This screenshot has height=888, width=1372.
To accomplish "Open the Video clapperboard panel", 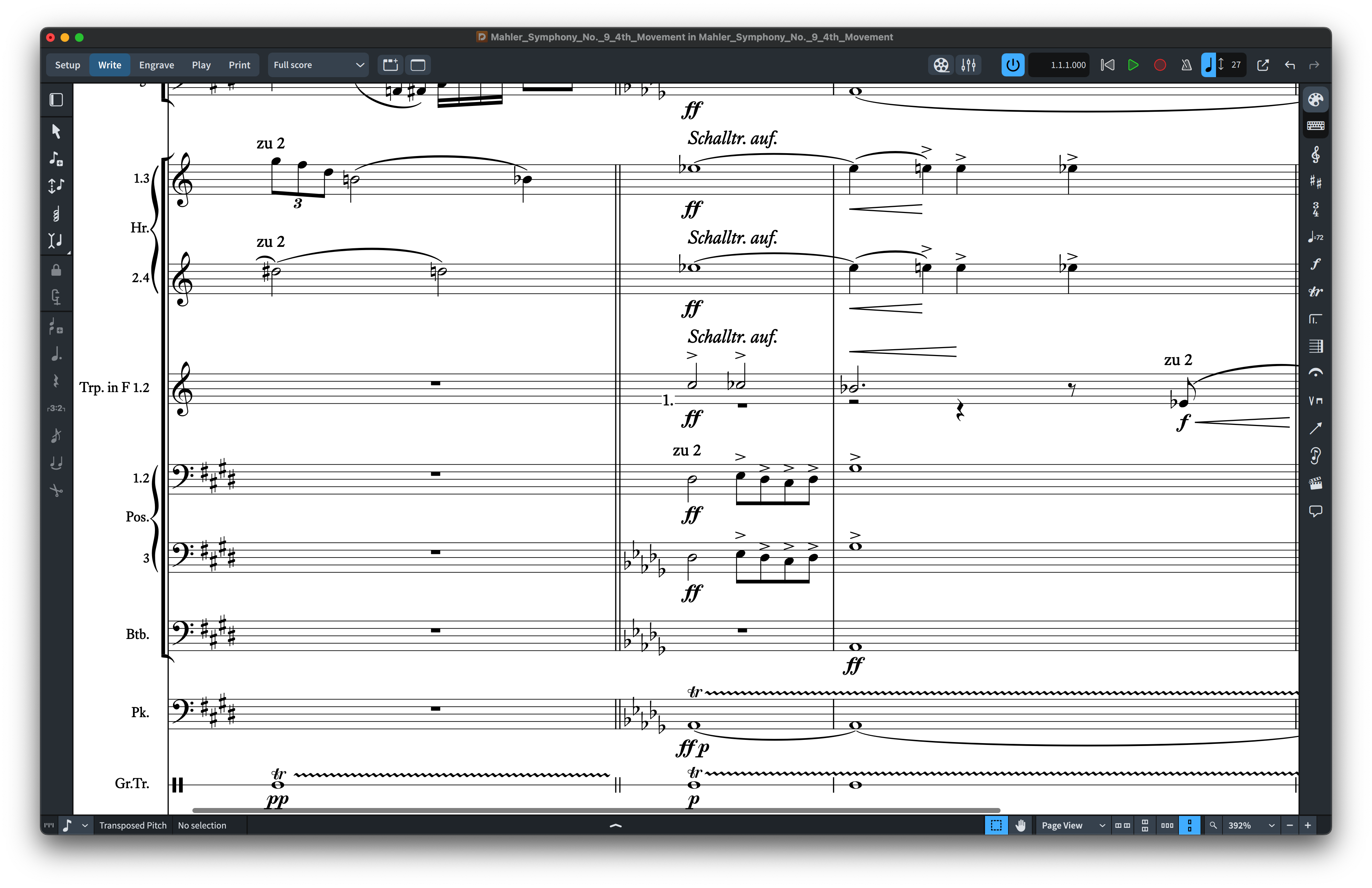I will (x=1315, y=483).
